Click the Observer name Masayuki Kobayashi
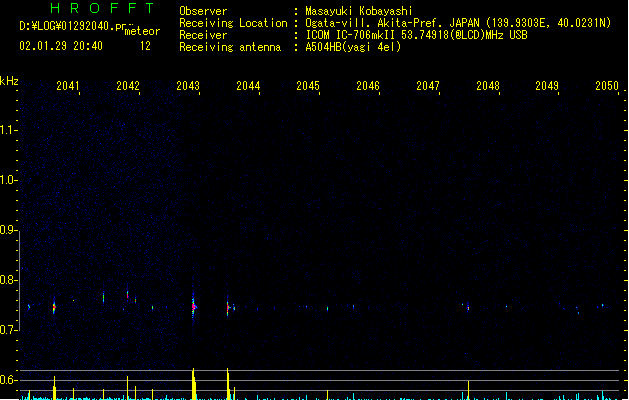Image resolution: width=629 pixels, height=400 pixels. pos(359,11)
